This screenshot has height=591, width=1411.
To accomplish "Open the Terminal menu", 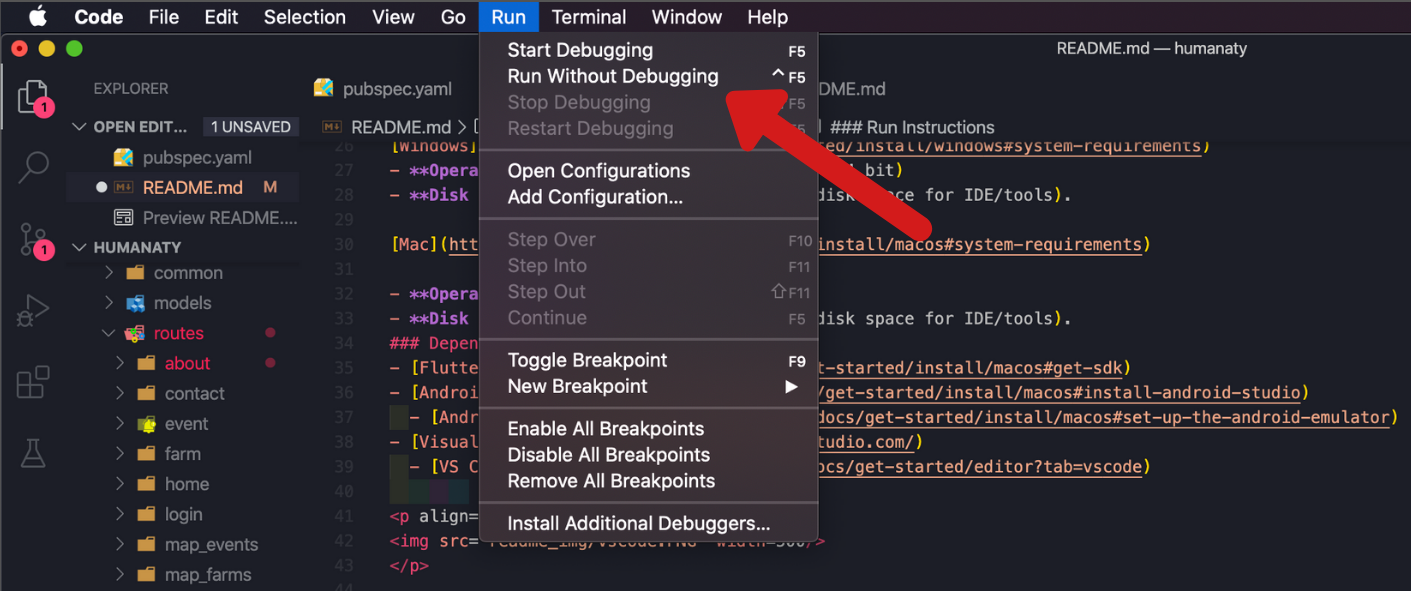I will [x=589, y=17].
